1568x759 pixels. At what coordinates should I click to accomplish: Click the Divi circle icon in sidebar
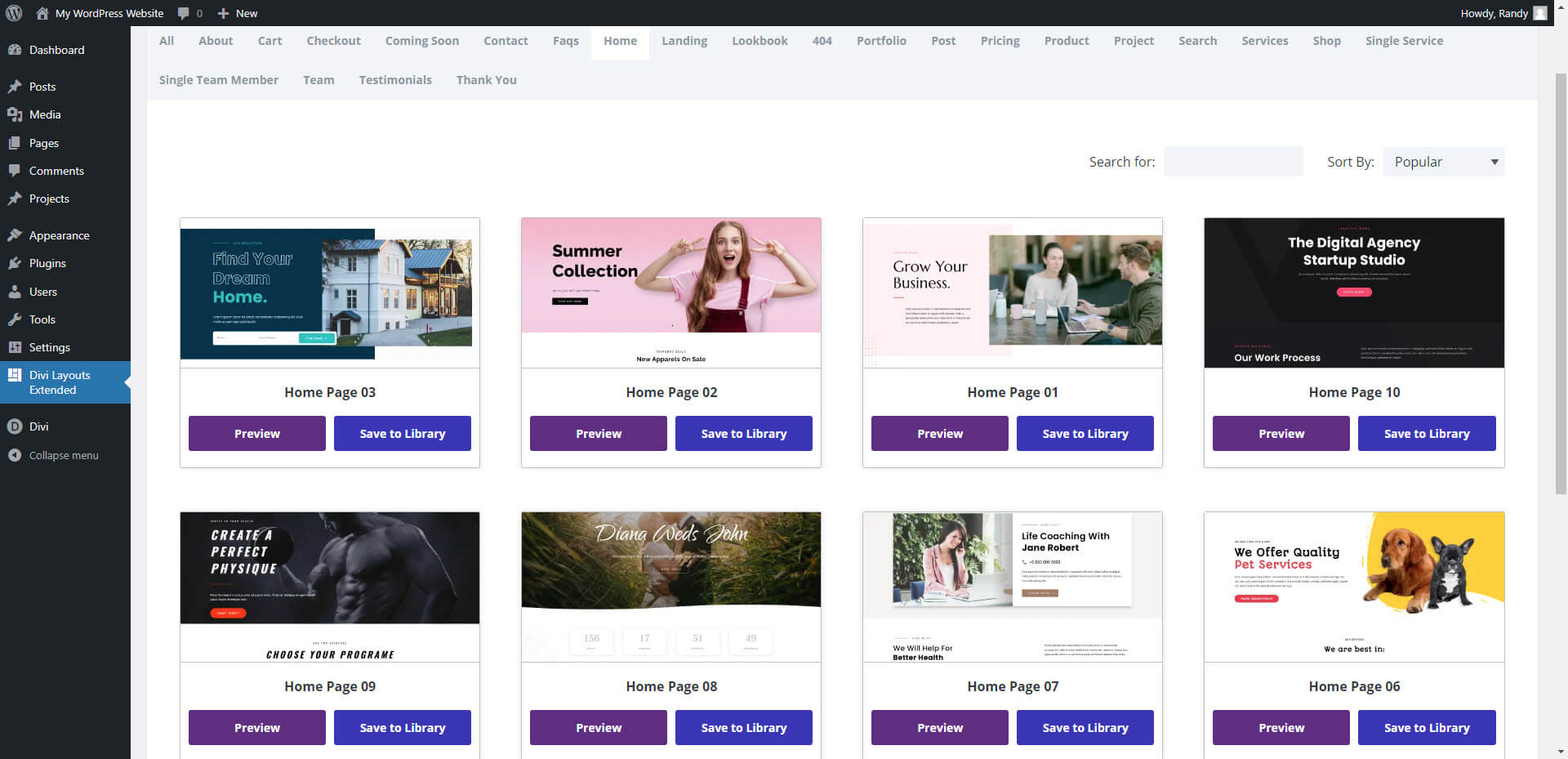[15, 426]
